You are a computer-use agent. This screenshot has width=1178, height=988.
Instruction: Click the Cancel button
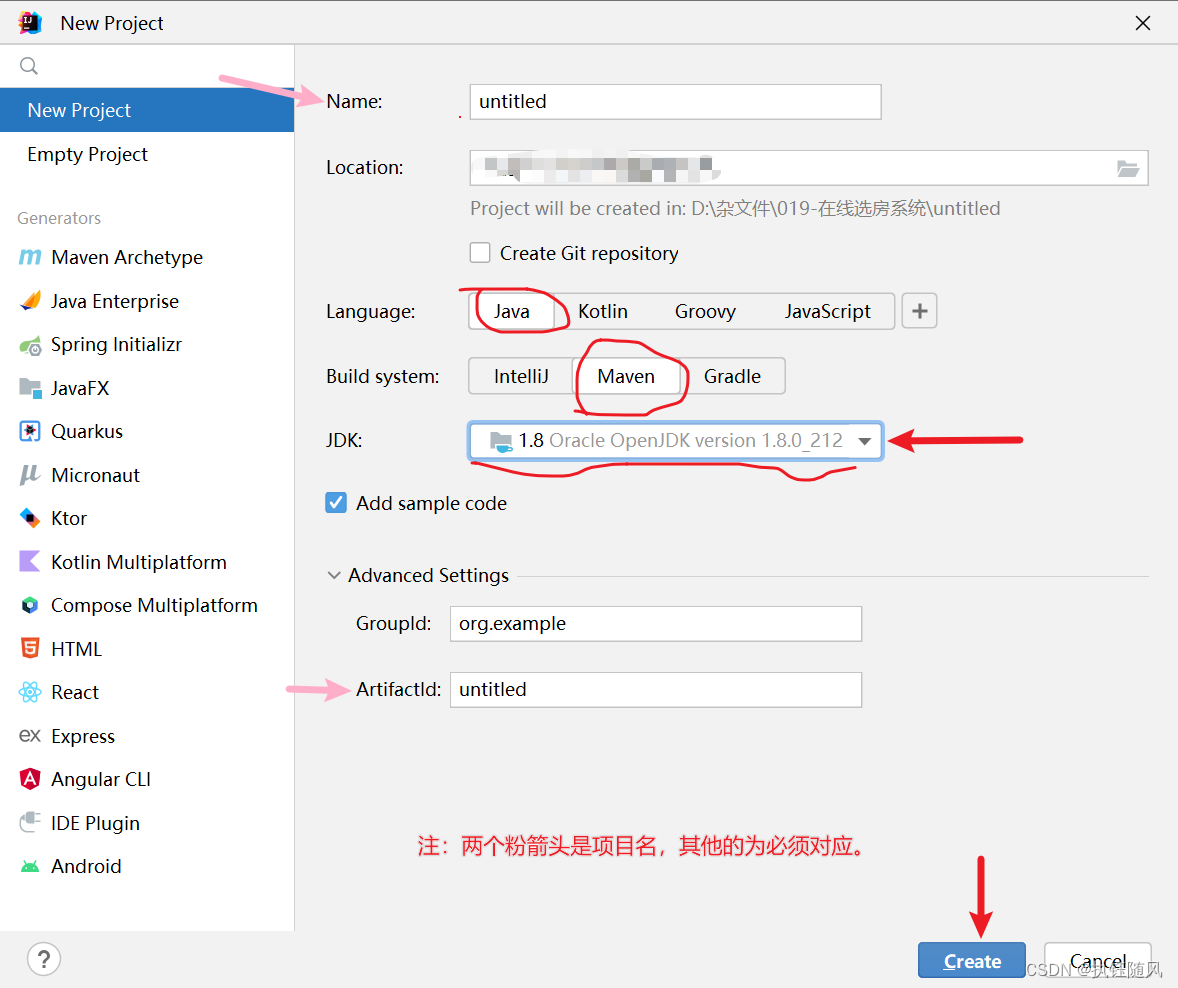[1098, 960]
